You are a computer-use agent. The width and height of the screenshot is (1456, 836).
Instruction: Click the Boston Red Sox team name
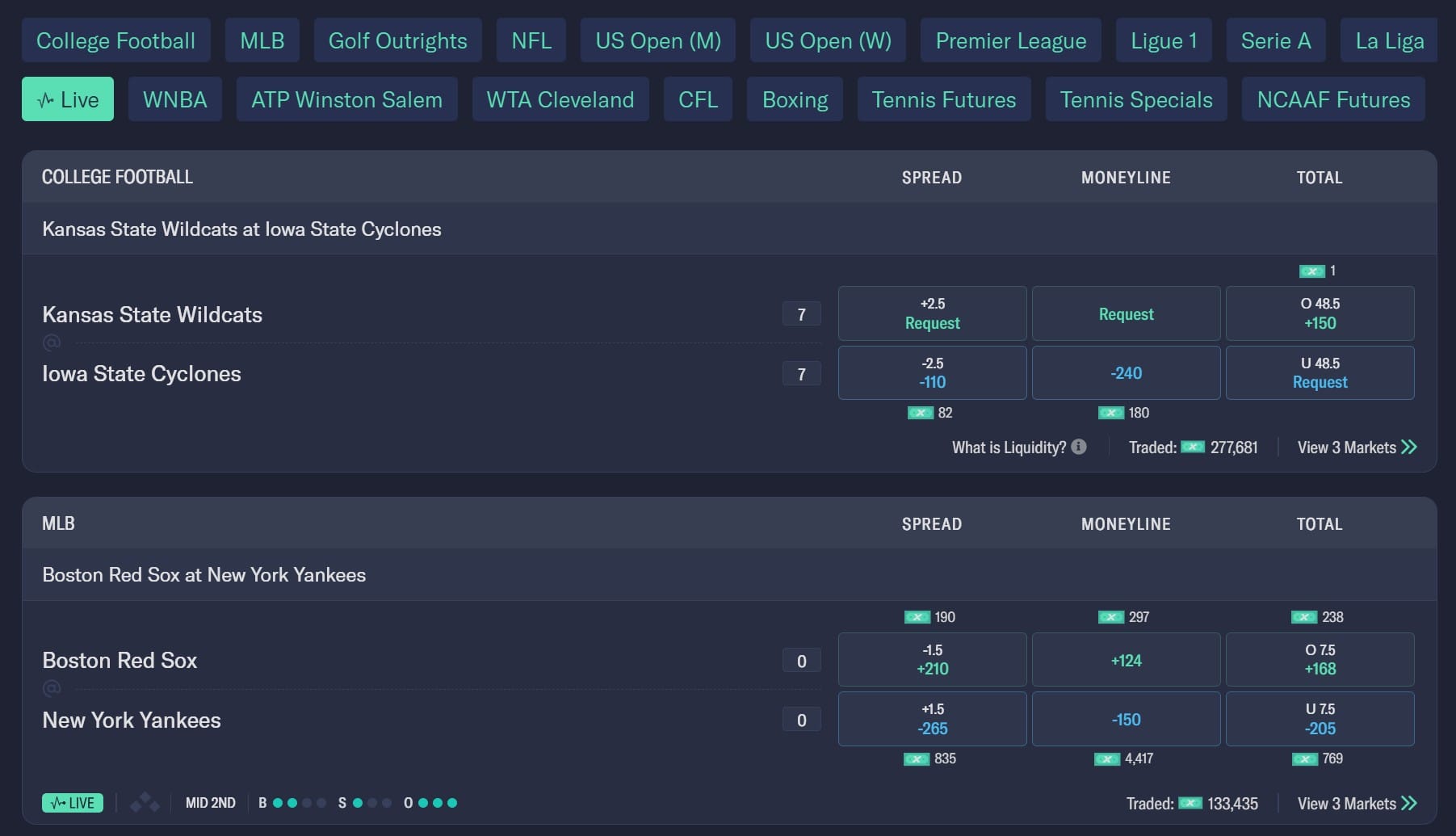pyautogui.click(x=120, y=661)
